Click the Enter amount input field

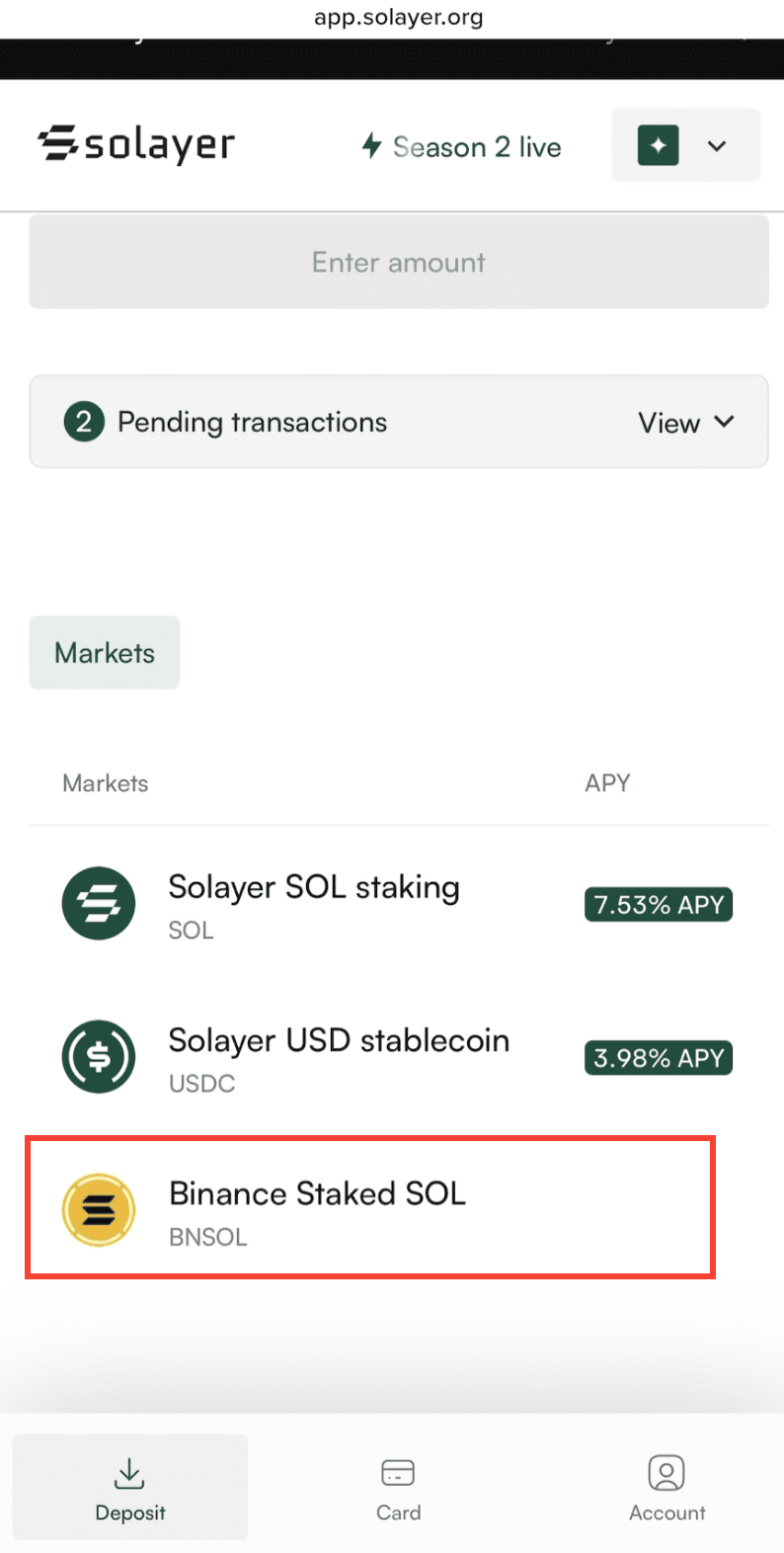[x=398, y=262]
